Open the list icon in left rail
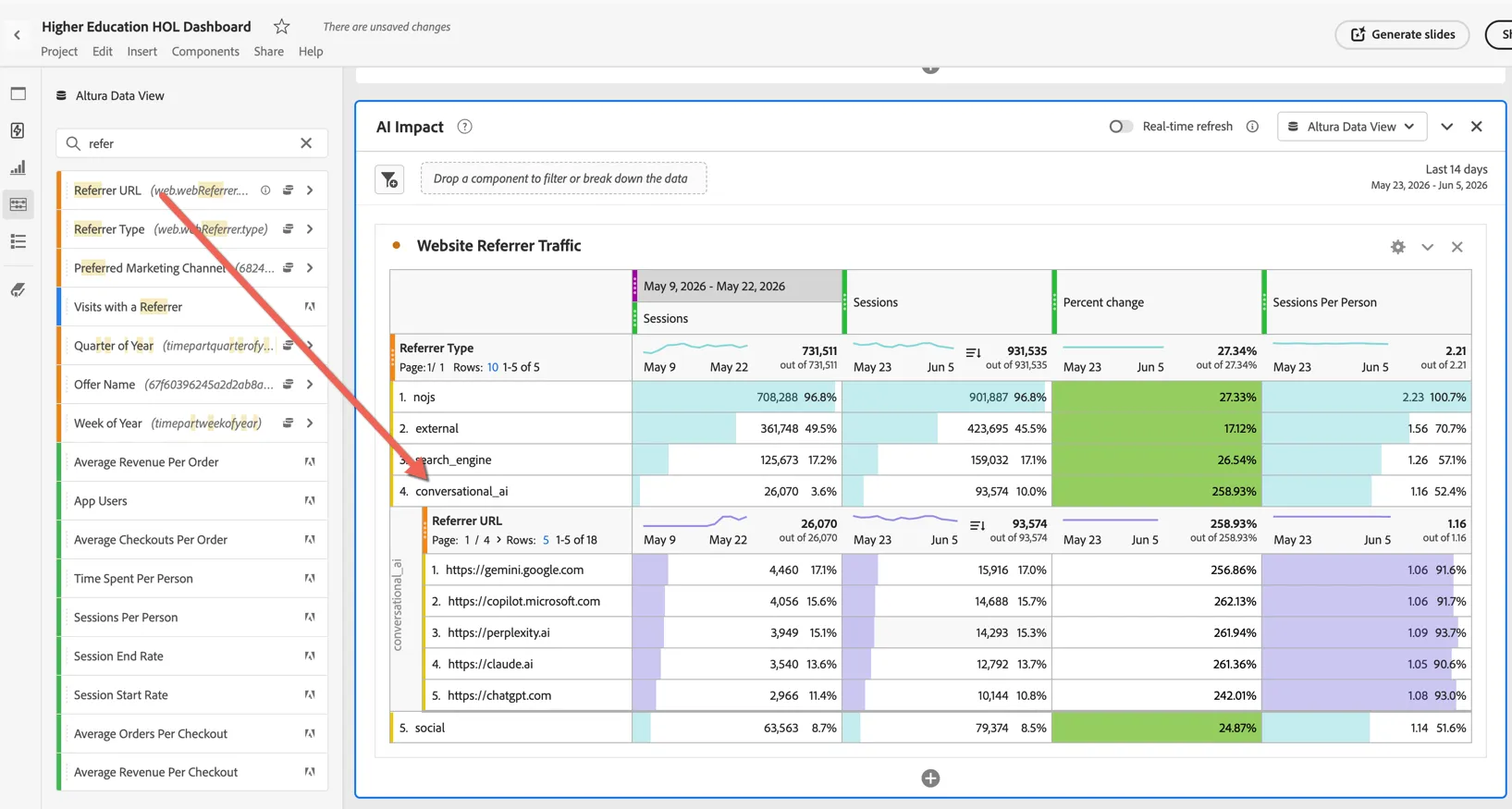Screen dimensions: 1512x809 [18, 241]
